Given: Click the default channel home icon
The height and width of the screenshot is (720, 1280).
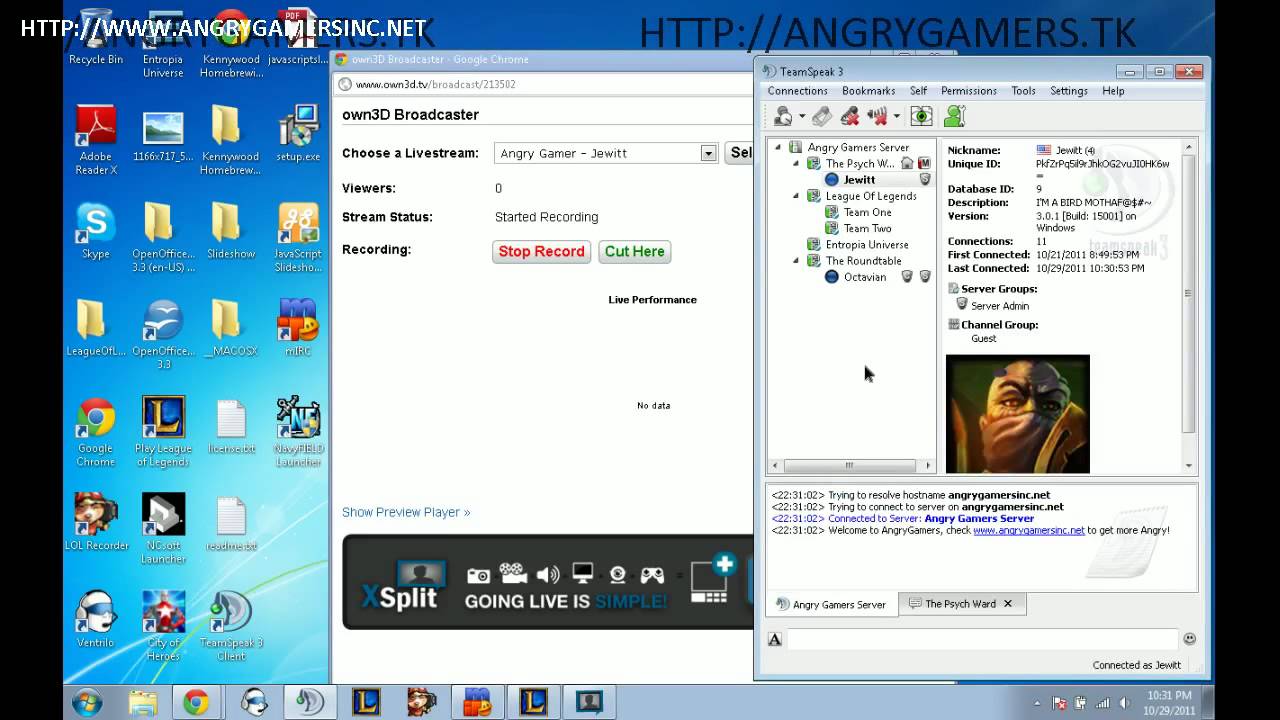Looking at the screenshot, I should (x=907, y=163).
